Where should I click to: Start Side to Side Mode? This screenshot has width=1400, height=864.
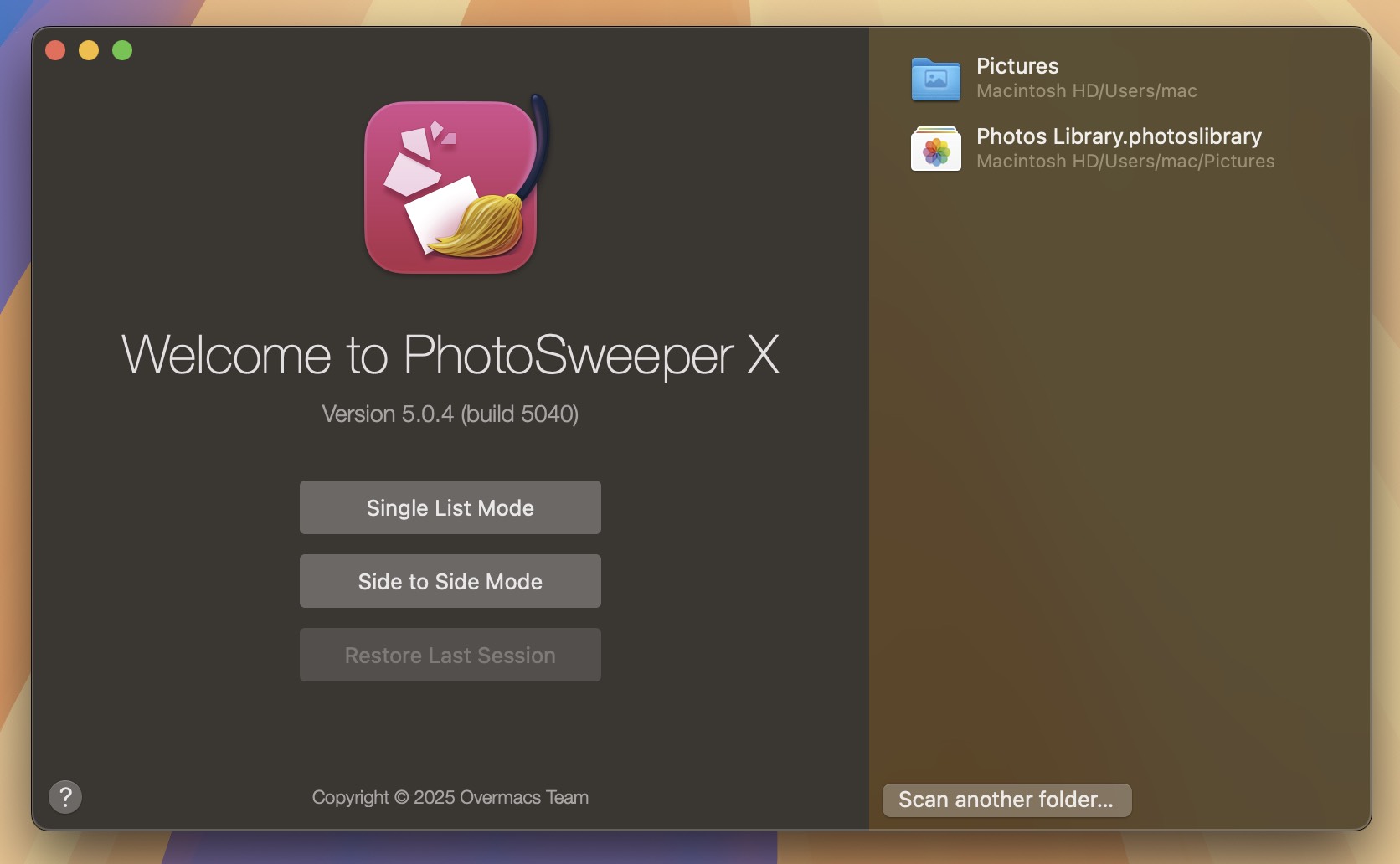pyautogui.click(x=450, y=581)
